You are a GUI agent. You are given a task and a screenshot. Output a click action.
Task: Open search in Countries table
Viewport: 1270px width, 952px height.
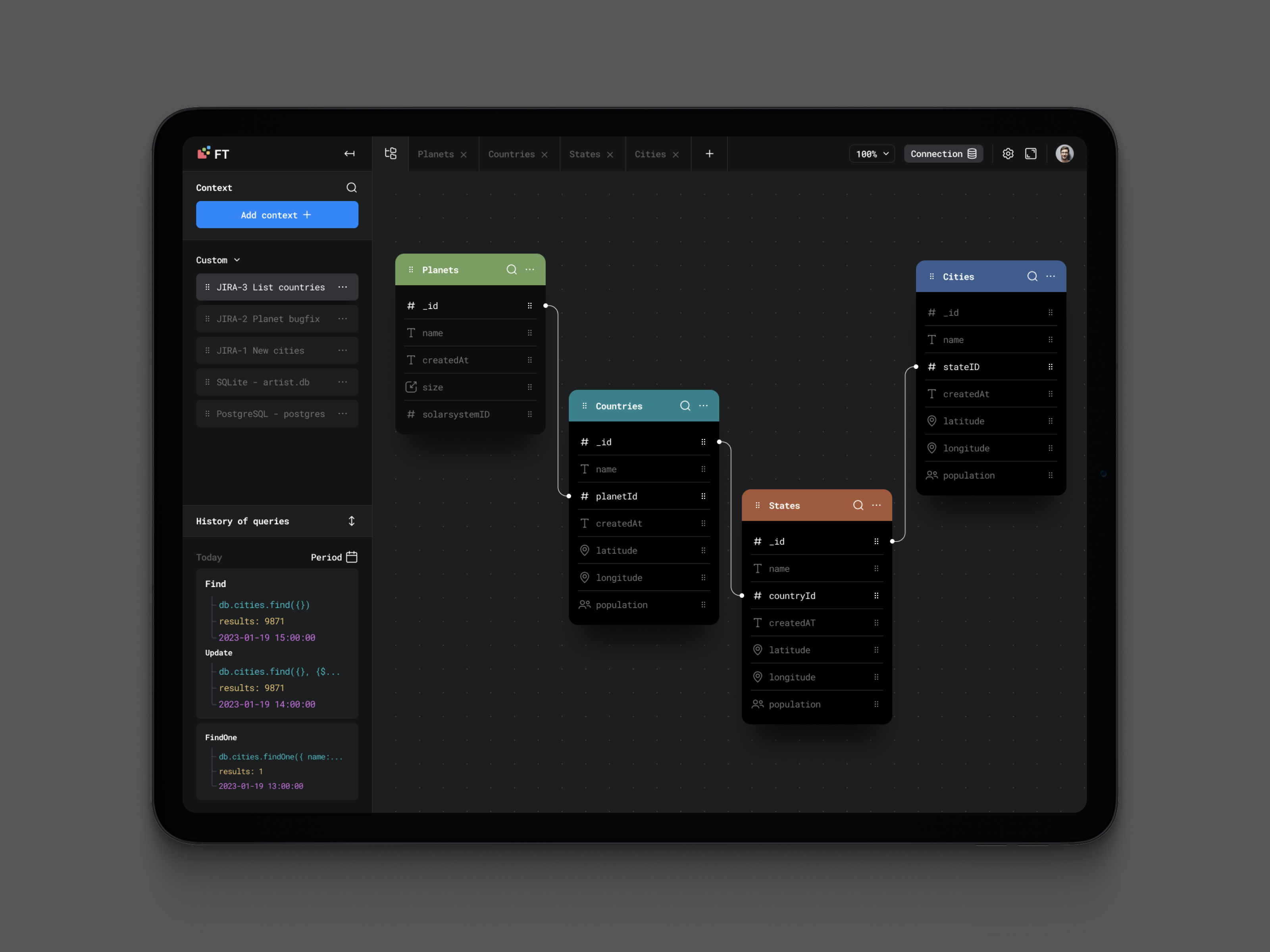pyautogui.click(x=684, y=405)
